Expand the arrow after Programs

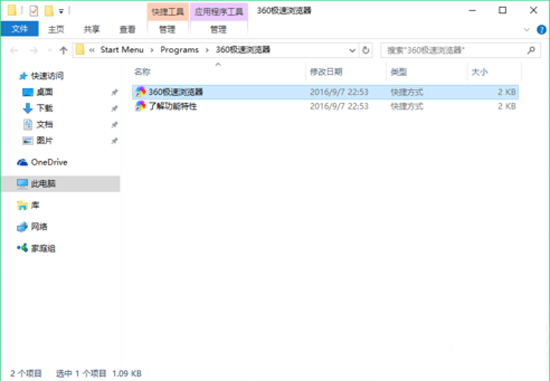[207, 50]
